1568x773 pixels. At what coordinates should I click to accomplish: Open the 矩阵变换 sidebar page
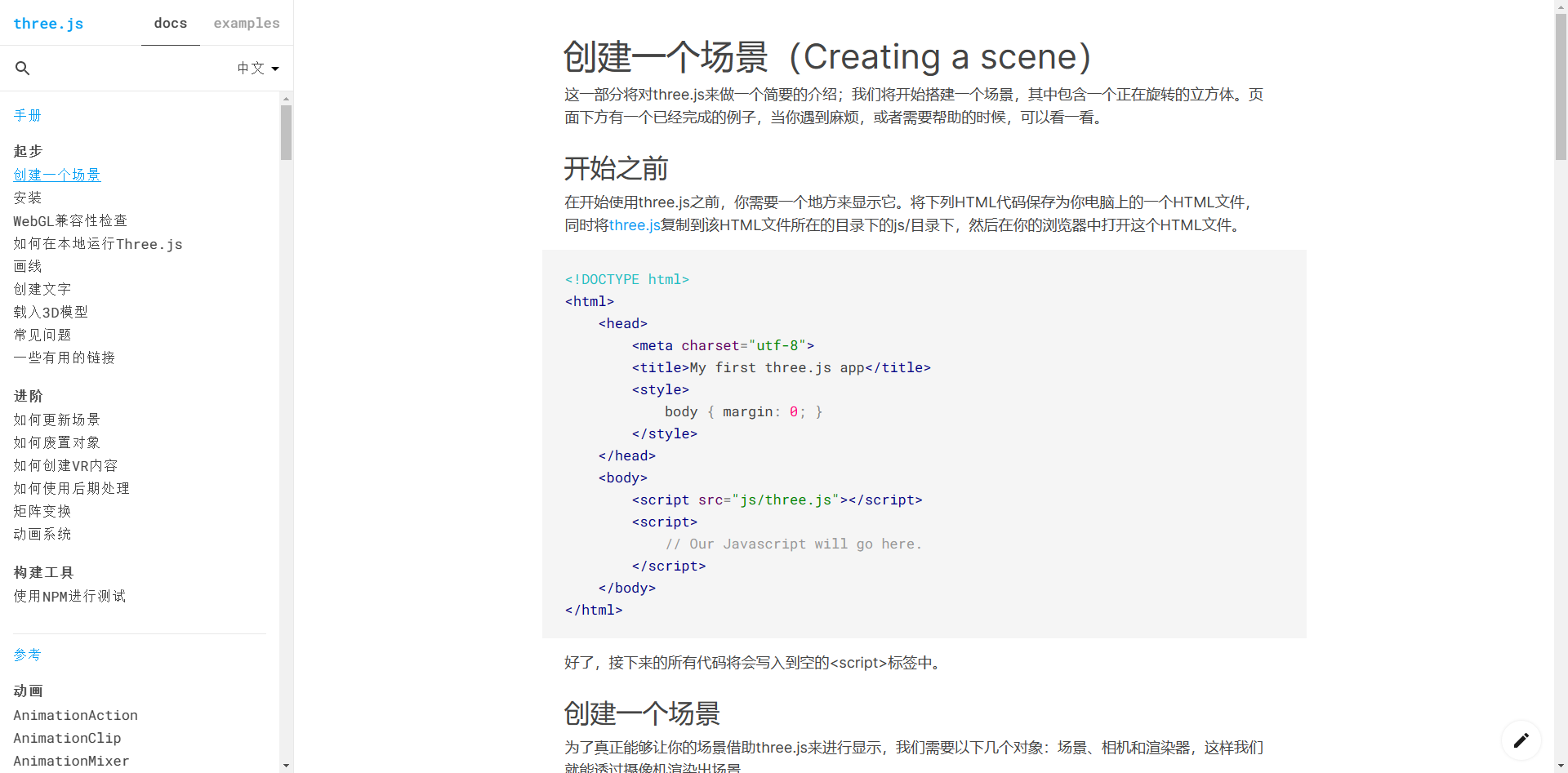coord(42,511)
